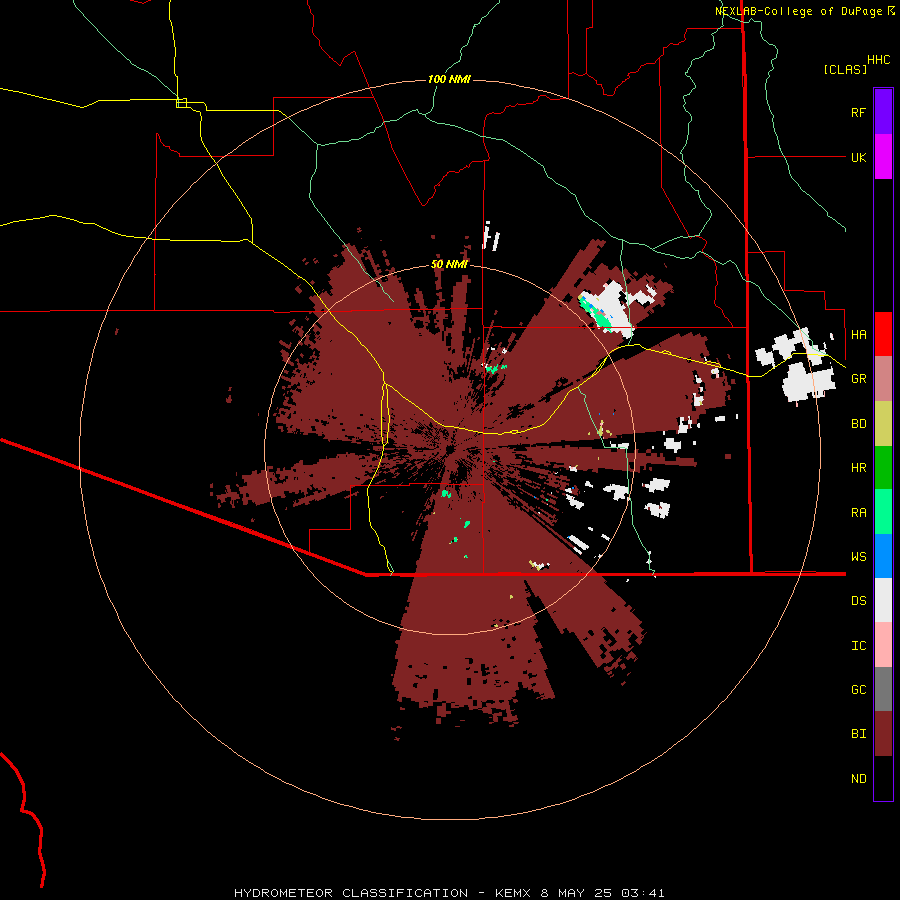
Task: Click the GC legend label
Action: point(858,690)
